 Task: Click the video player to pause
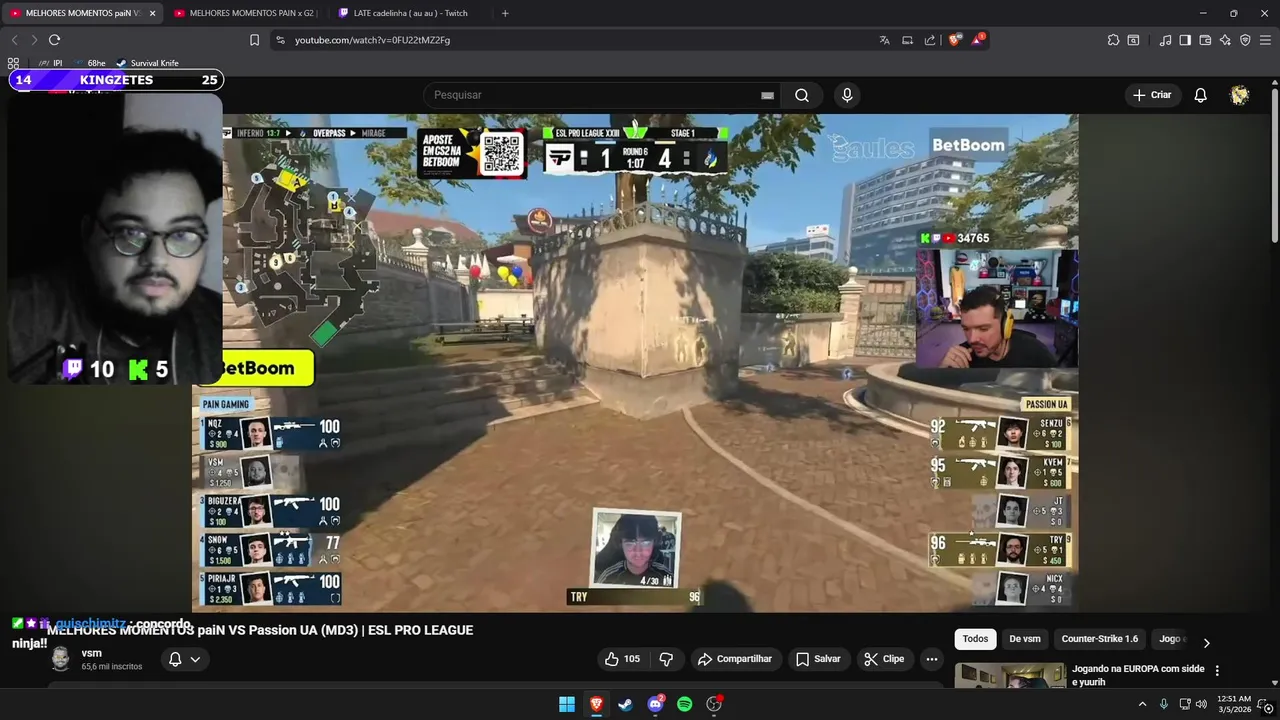(x=635, y=362)
